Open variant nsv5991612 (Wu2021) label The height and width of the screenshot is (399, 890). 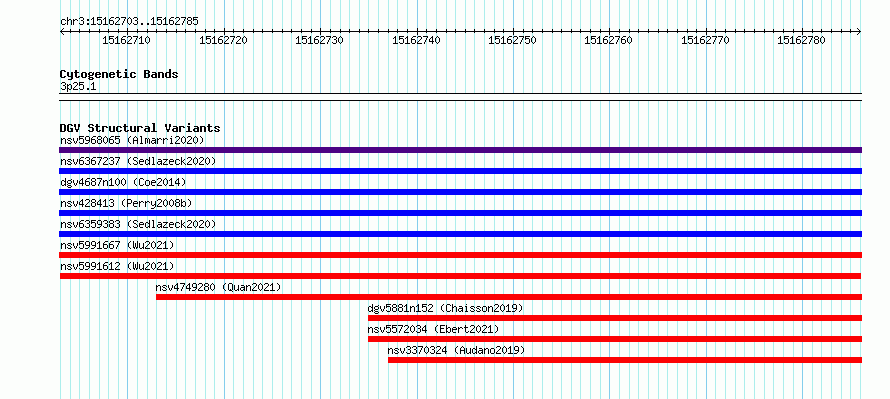coord(117,266)
